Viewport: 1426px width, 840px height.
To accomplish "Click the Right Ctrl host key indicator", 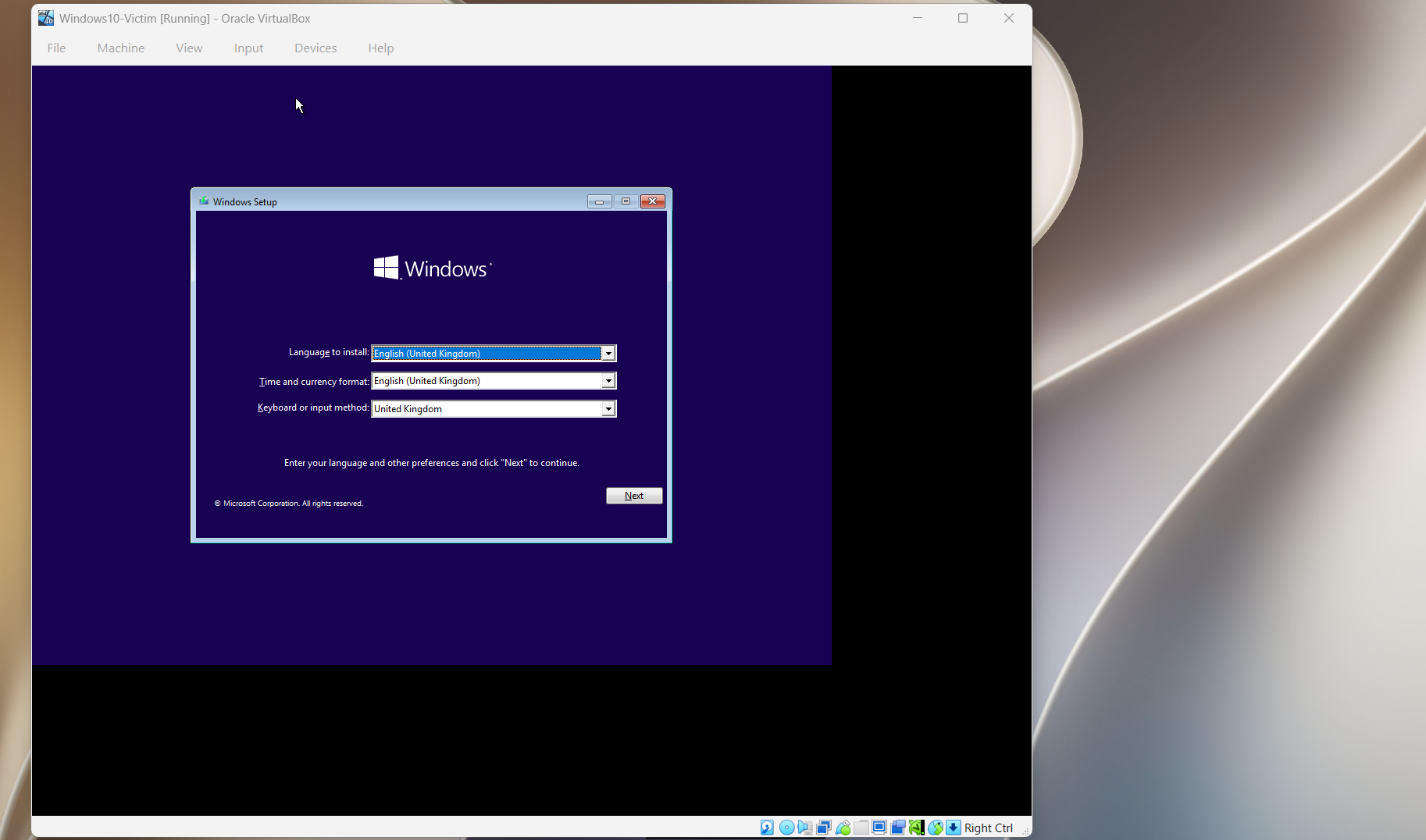I will tap(988, 828).
